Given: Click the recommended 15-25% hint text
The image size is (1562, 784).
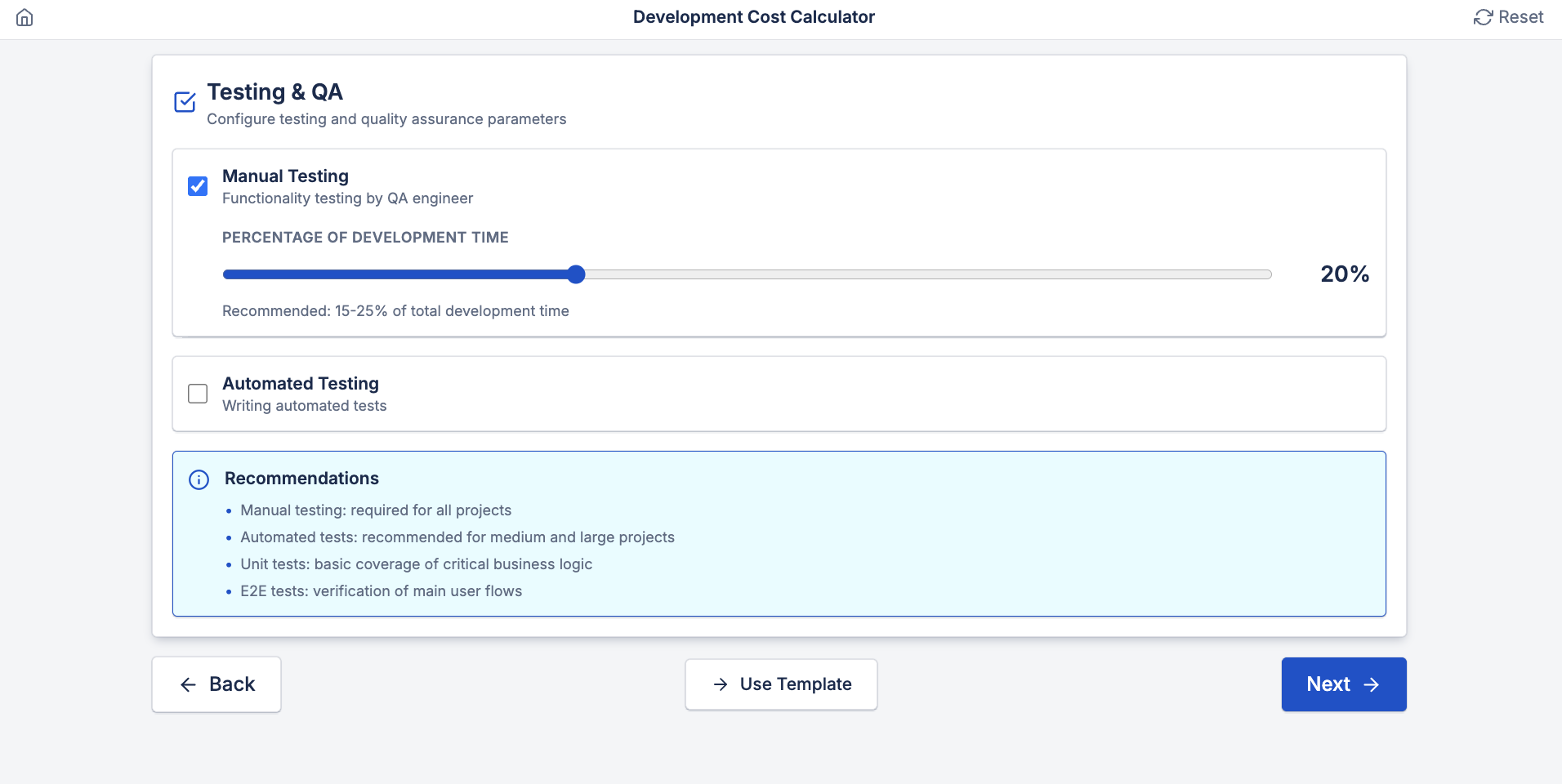Looking at the screenshot, I should (x=395, y=310).
